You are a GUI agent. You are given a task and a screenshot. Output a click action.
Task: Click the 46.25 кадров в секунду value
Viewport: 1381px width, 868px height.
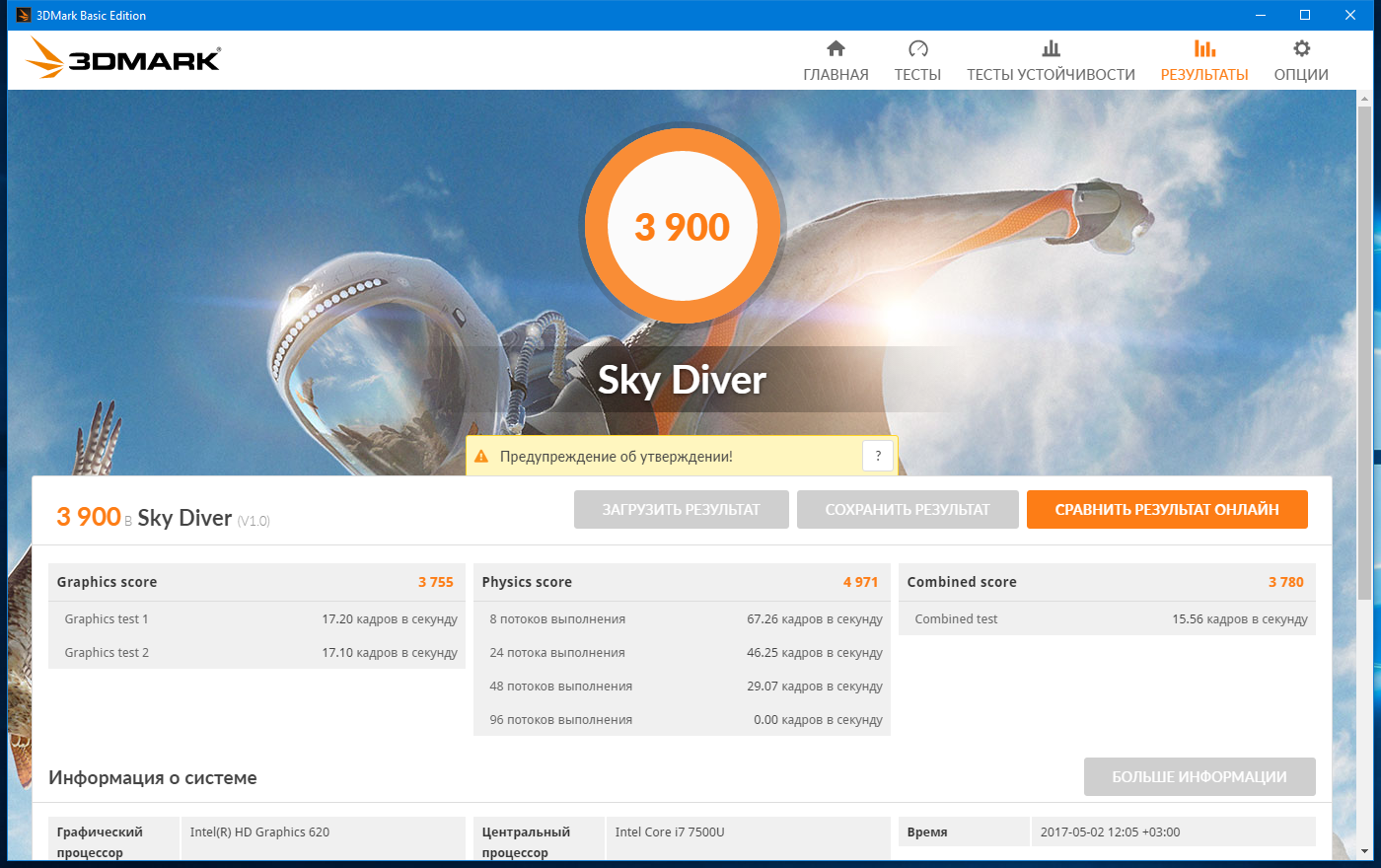pos(815,653)
